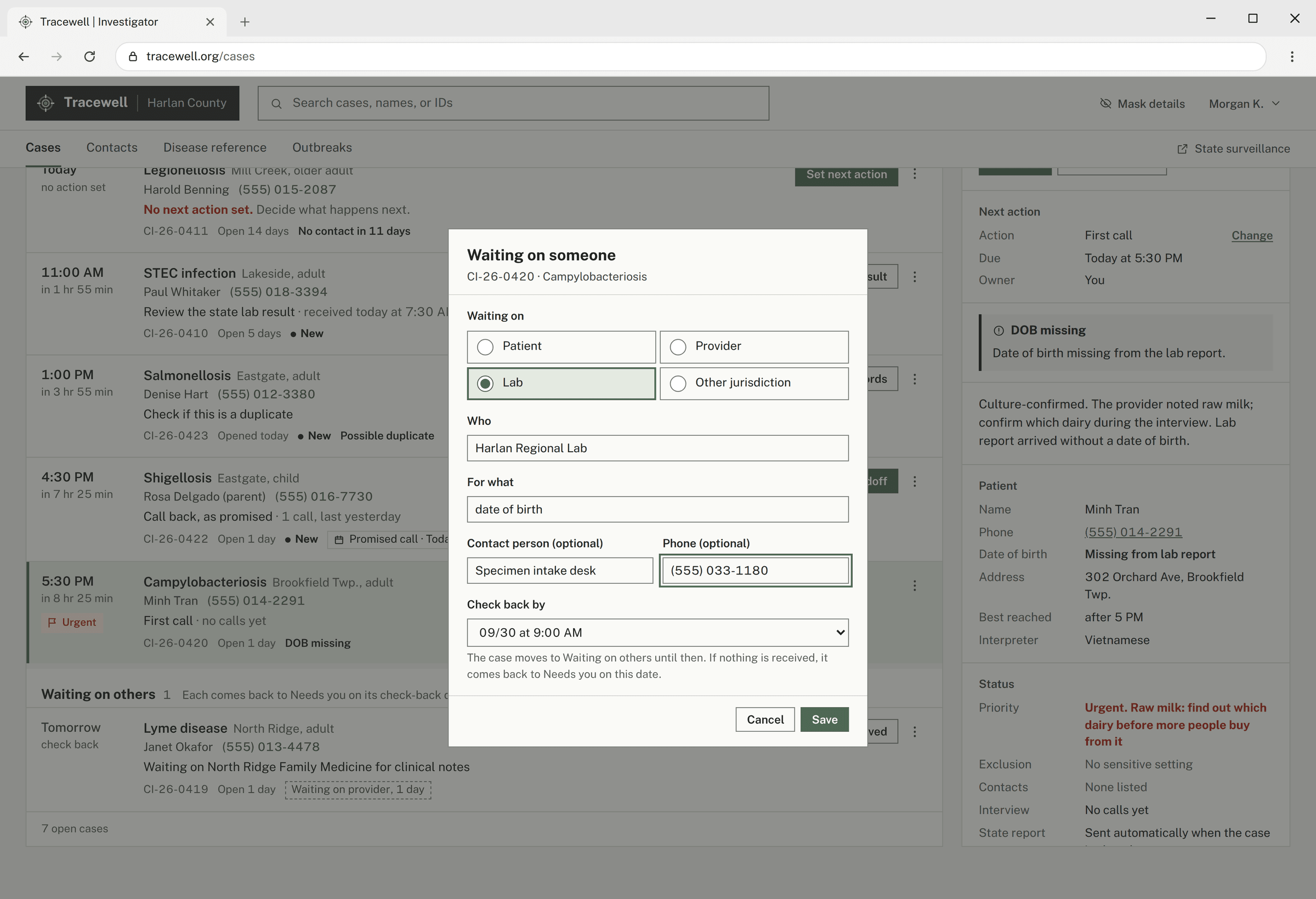Select the Other jurisdiction radio option
The image size is (1316, 899).
coord(754,384)
